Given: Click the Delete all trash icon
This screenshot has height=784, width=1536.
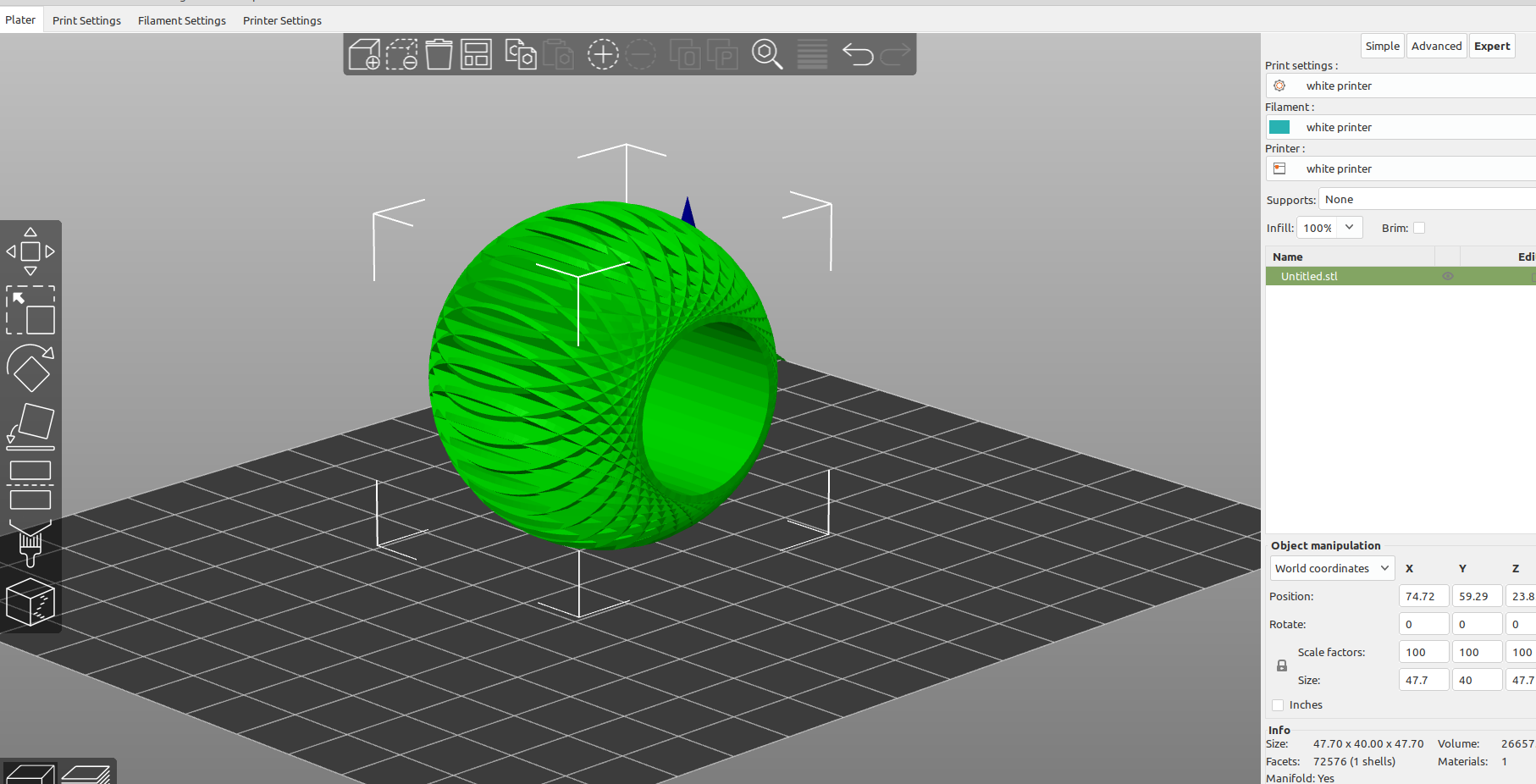Looking at the screenshot, I should point(439,54).
